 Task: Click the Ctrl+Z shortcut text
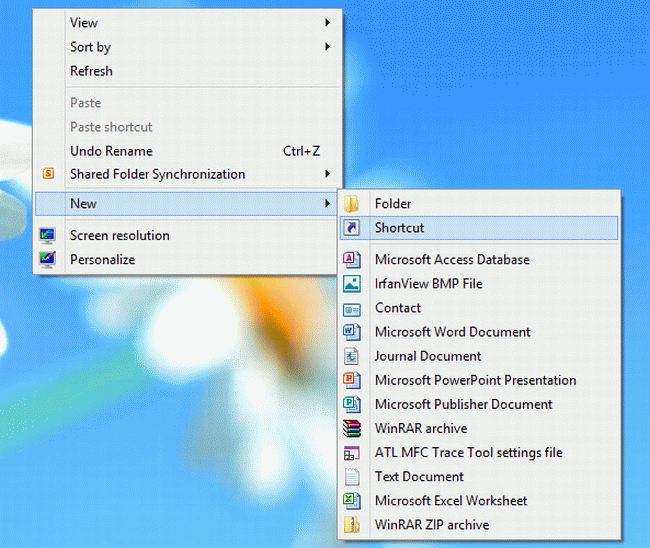(301, 151)
